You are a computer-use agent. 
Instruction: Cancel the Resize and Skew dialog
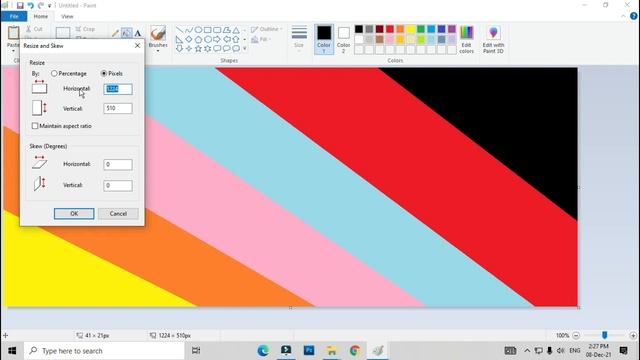click(118, 213)
